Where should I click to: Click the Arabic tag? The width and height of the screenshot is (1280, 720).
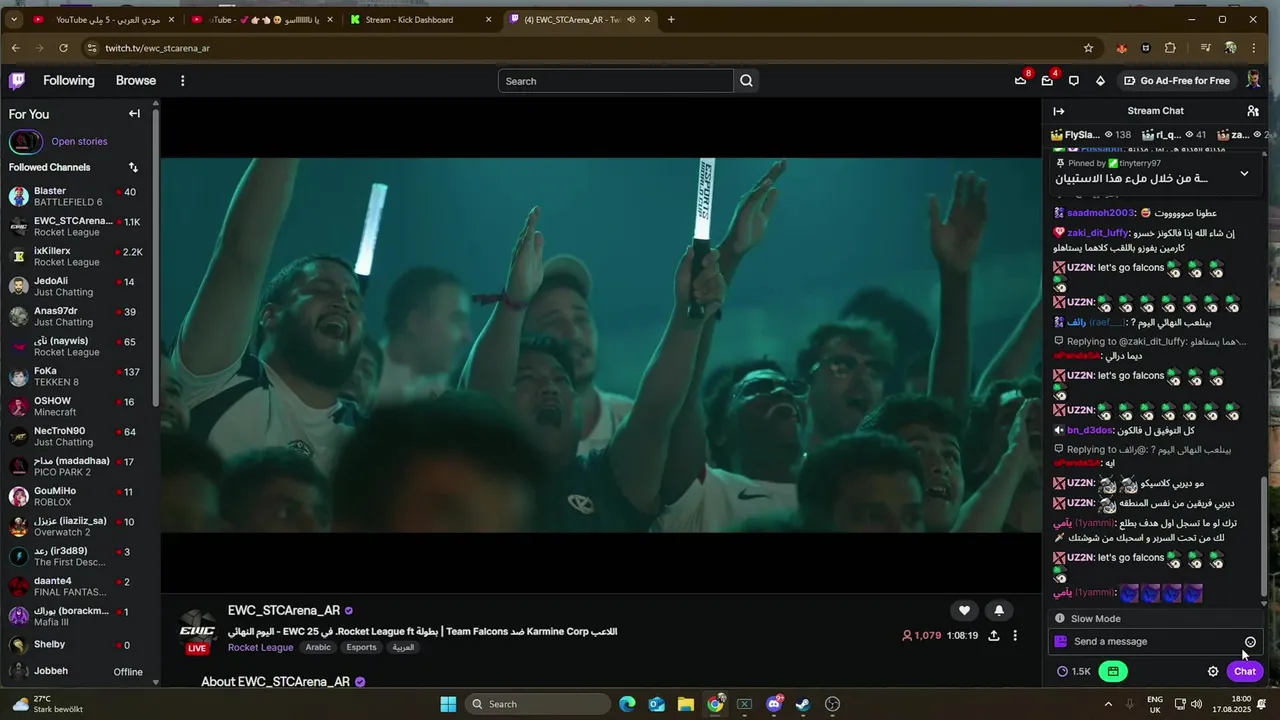pyautogui.click(x=318, y=648)
